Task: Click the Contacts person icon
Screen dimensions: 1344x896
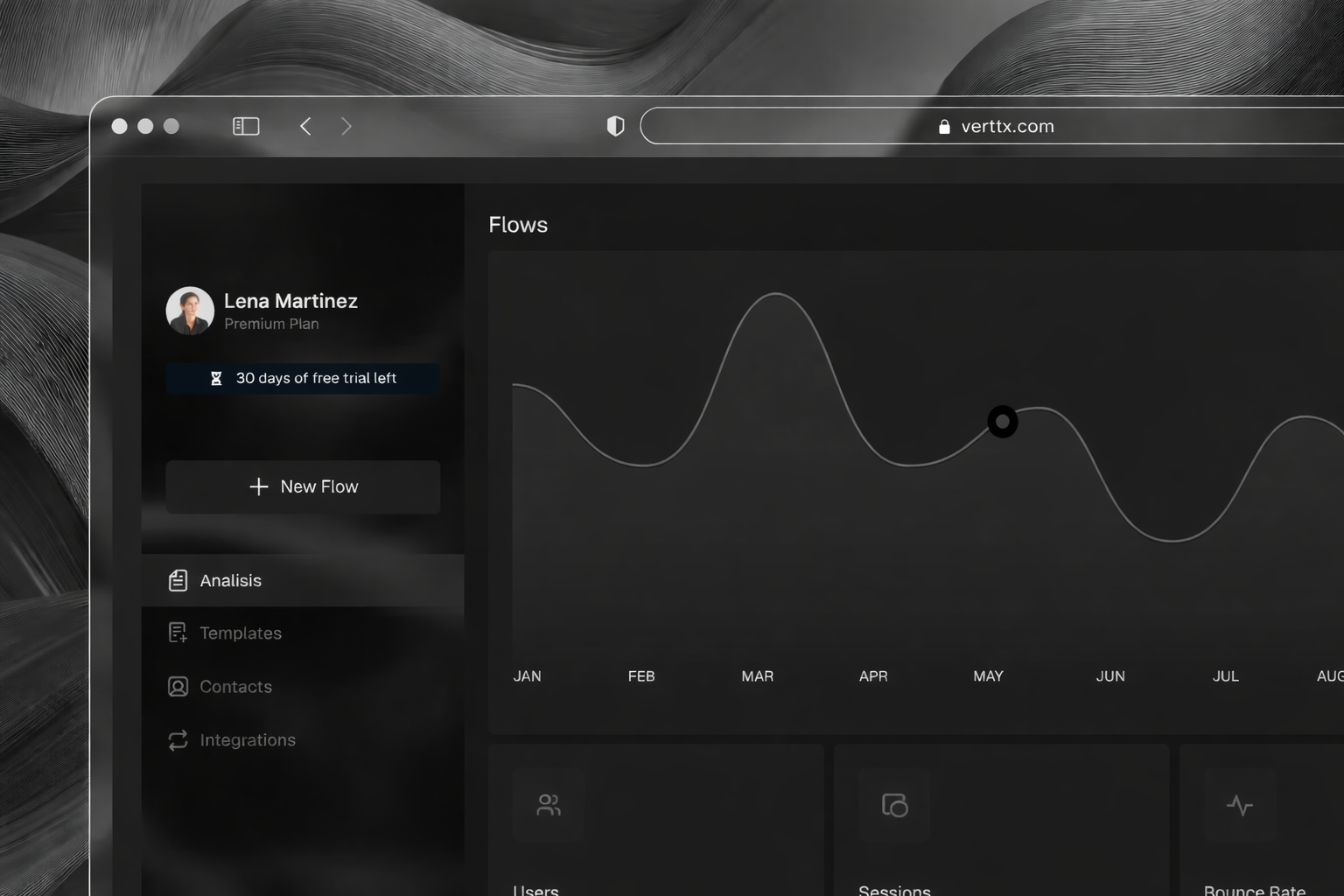Action: 178,687
